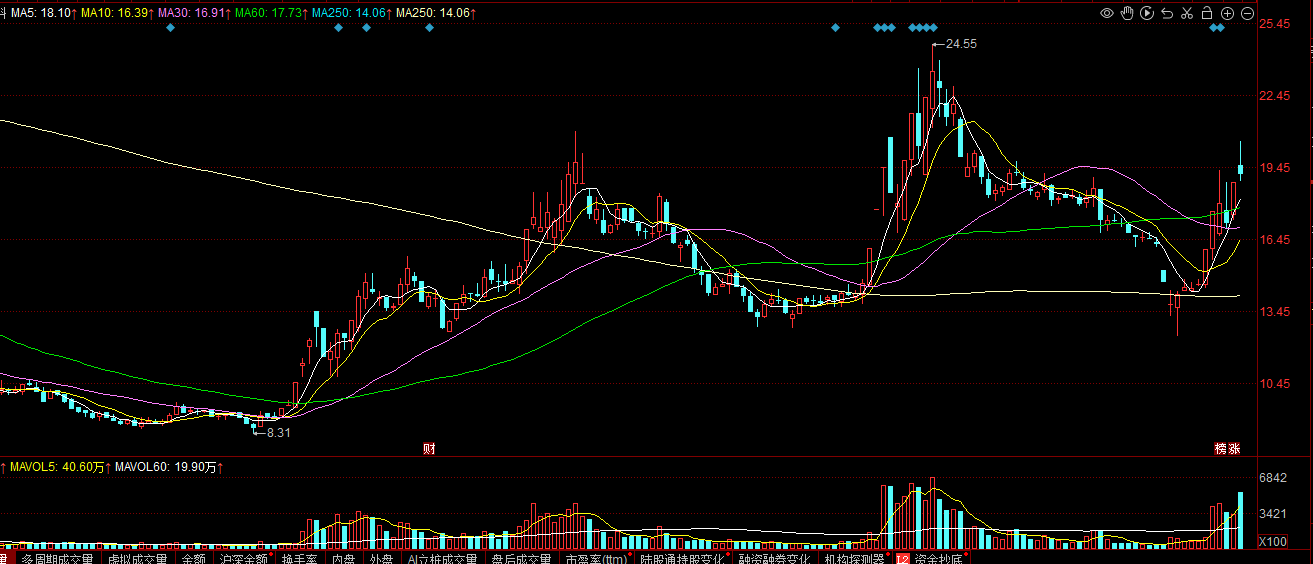Screen dimensions: 1313x564
Task: Toggle the padlock lock icon
Action: pos(1207,13)
